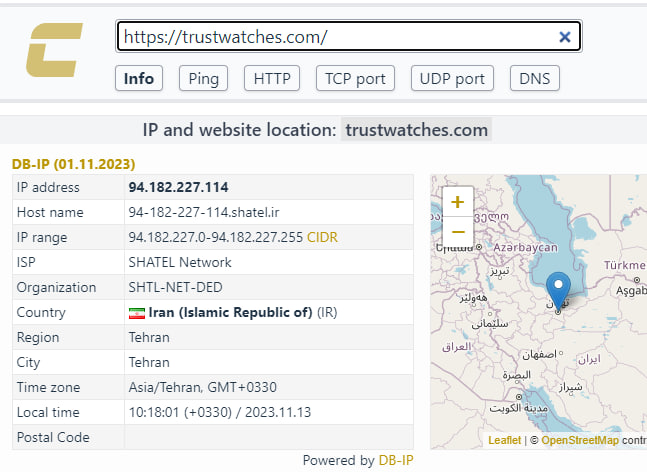This screenshot has height=472, width=647.
Task: Click the SHATEL Network ISP value
Action: [x=180, y=262]
